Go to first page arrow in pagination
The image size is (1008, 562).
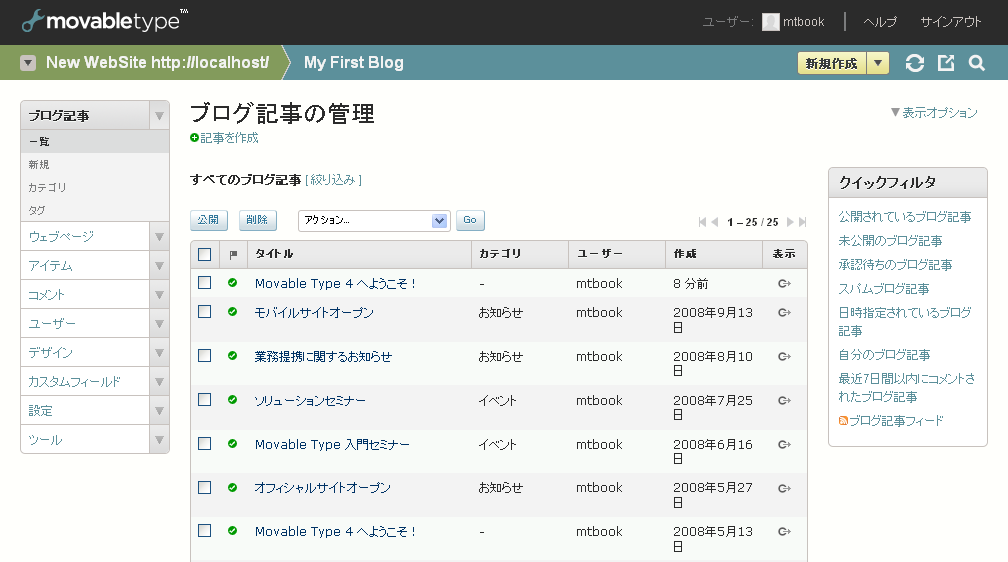coord(702,222)
